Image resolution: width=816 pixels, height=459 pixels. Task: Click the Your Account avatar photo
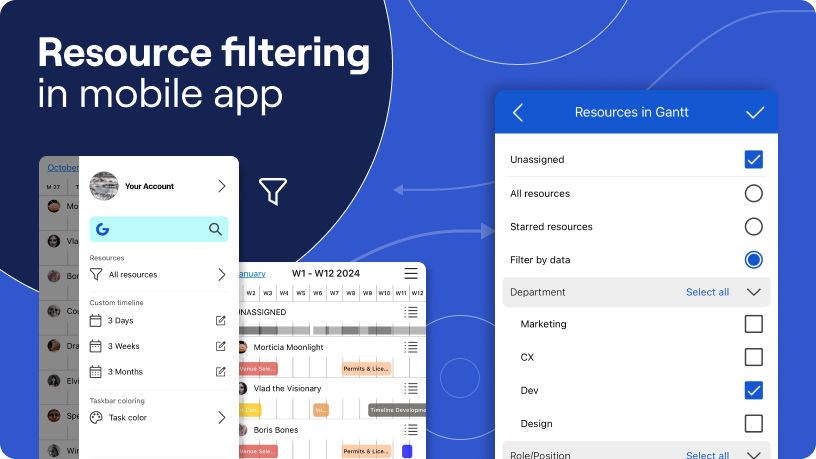[104, 186]
